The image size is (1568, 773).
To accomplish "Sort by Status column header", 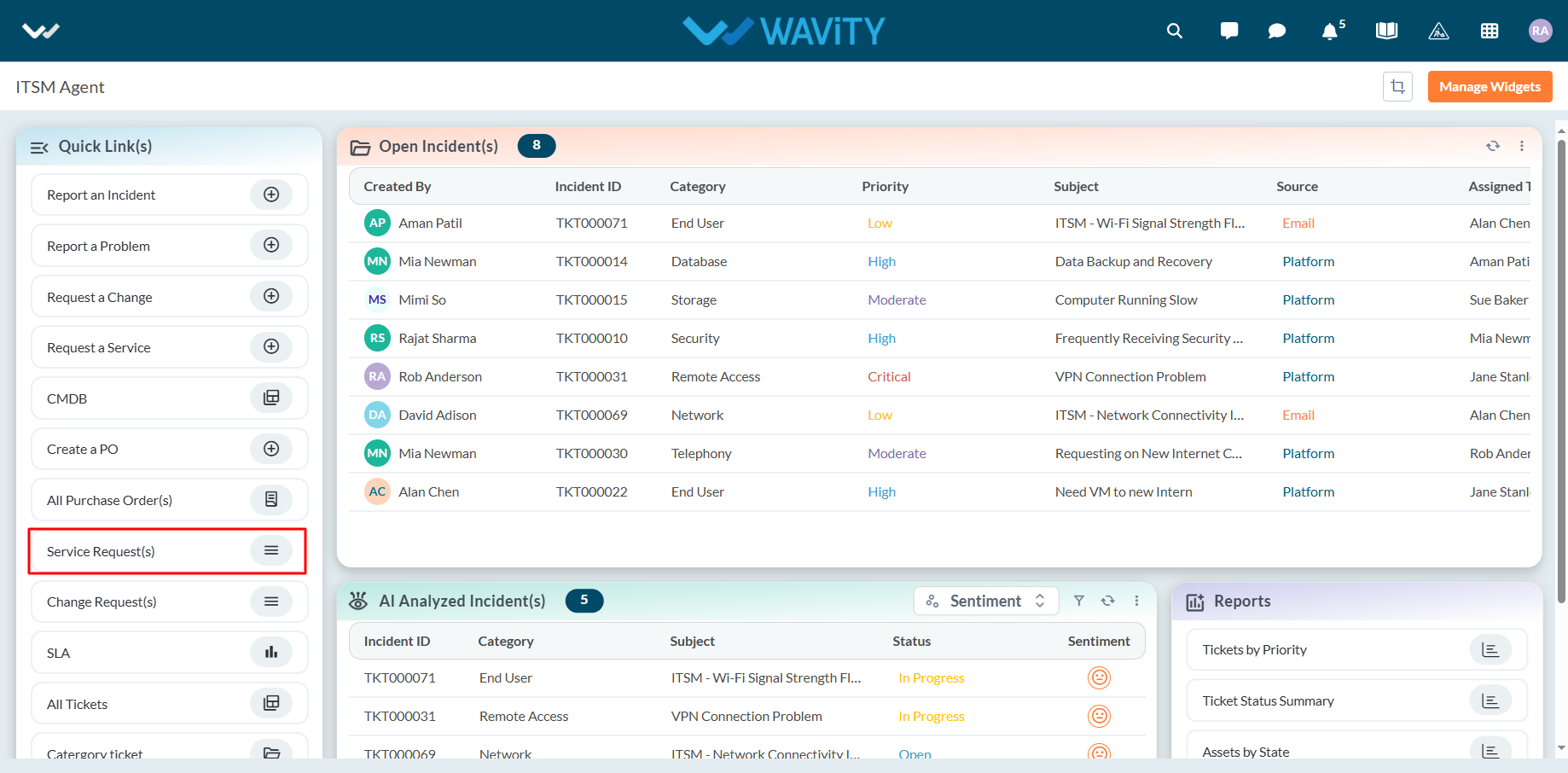I will click(x=911, y=641).
